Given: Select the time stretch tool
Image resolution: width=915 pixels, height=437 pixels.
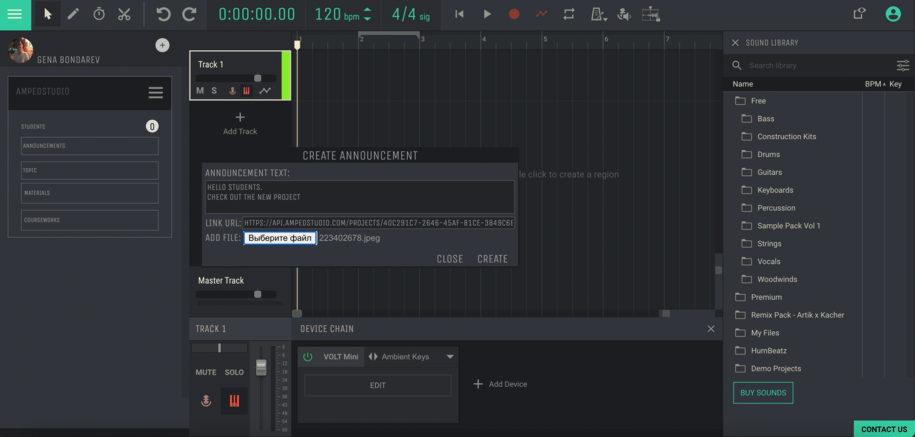Looking at the screenshot, I should [99, 15].
